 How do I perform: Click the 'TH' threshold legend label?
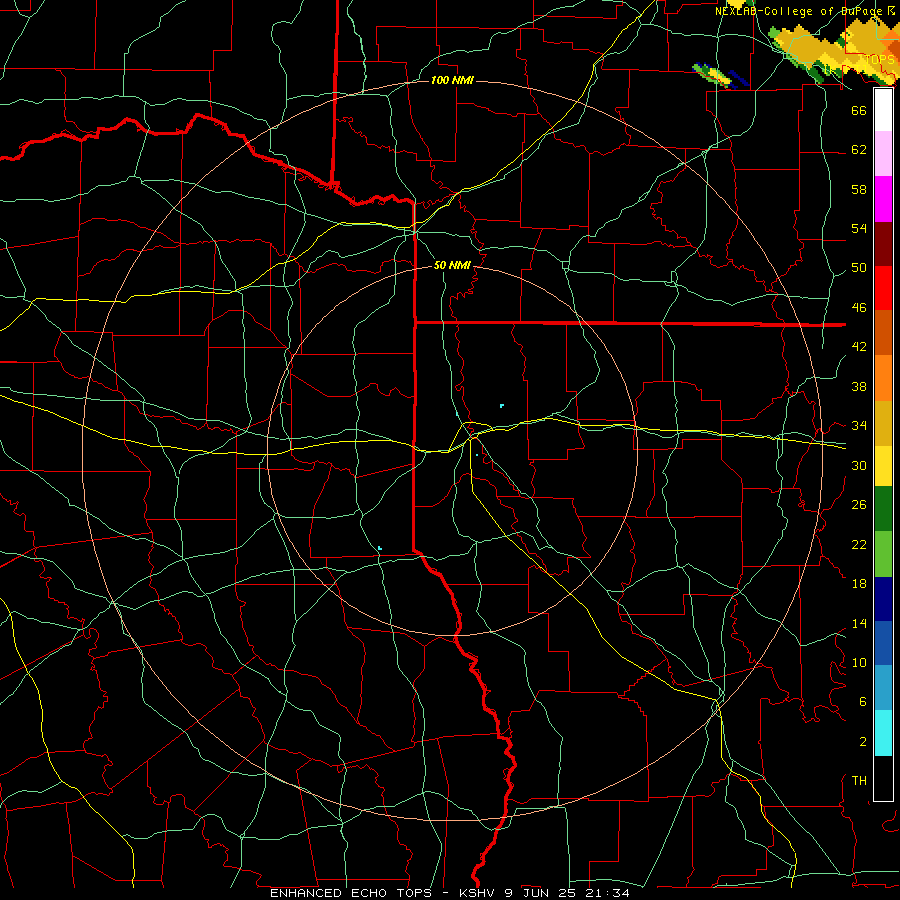tap(859, 781)
